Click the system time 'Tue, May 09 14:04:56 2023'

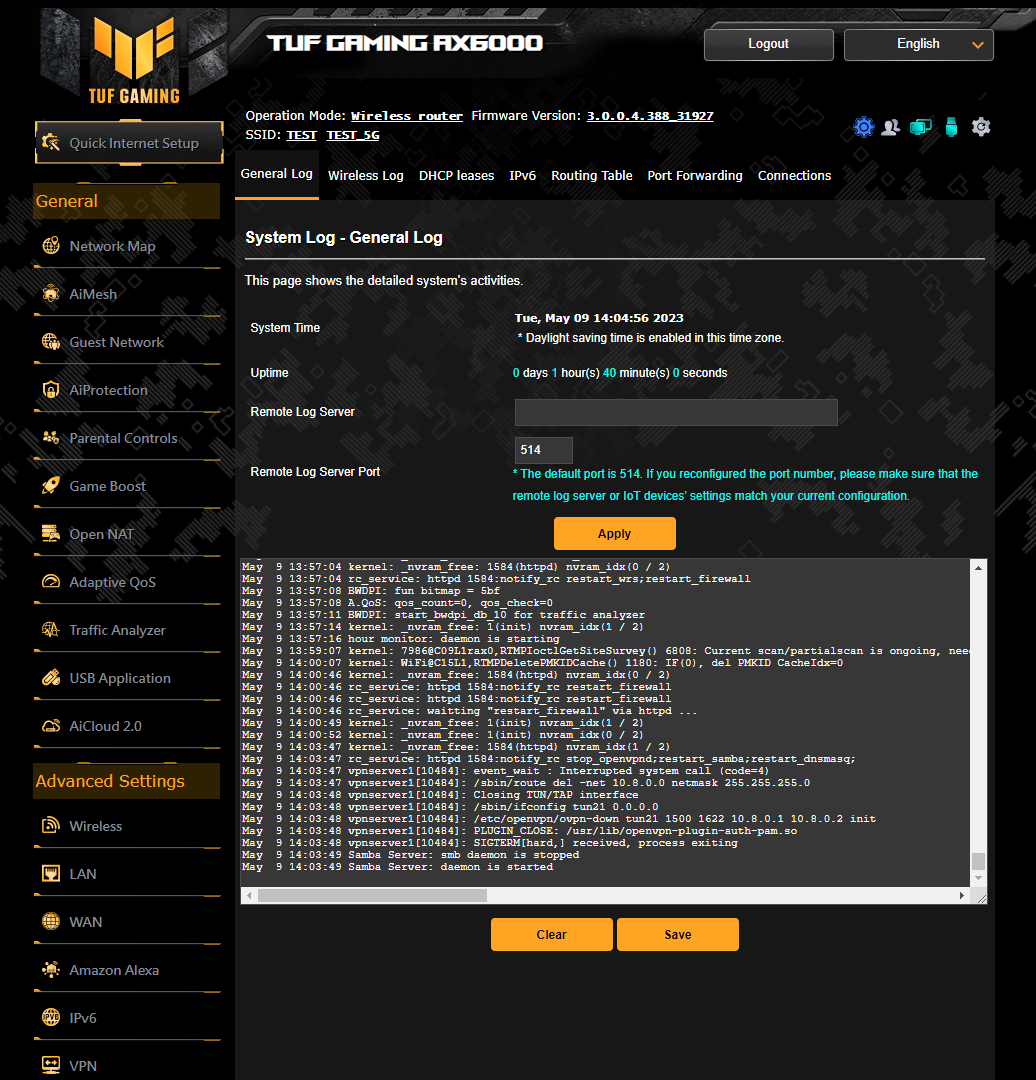(x=599, y=318)
